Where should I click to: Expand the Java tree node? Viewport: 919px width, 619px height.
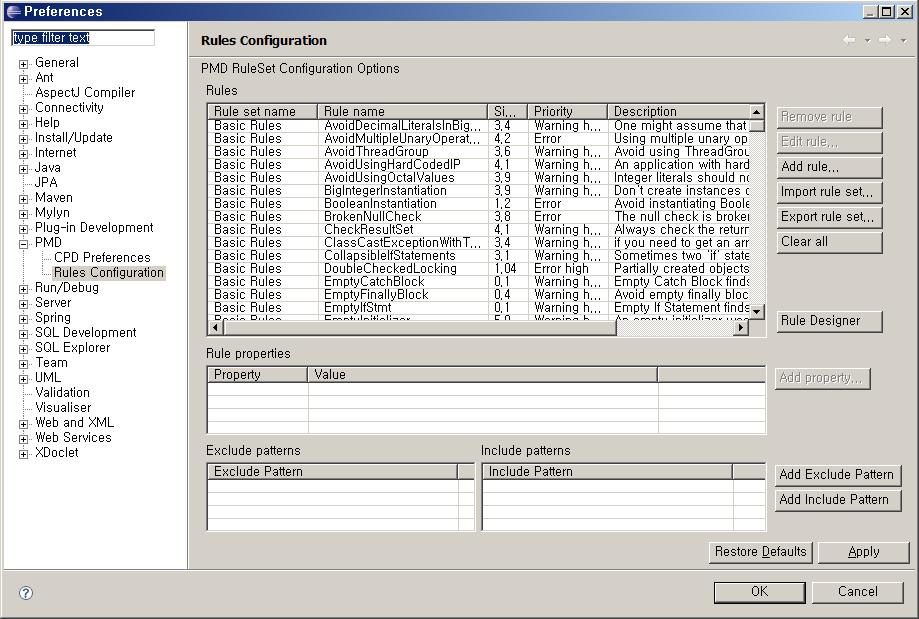pos(23,169)
